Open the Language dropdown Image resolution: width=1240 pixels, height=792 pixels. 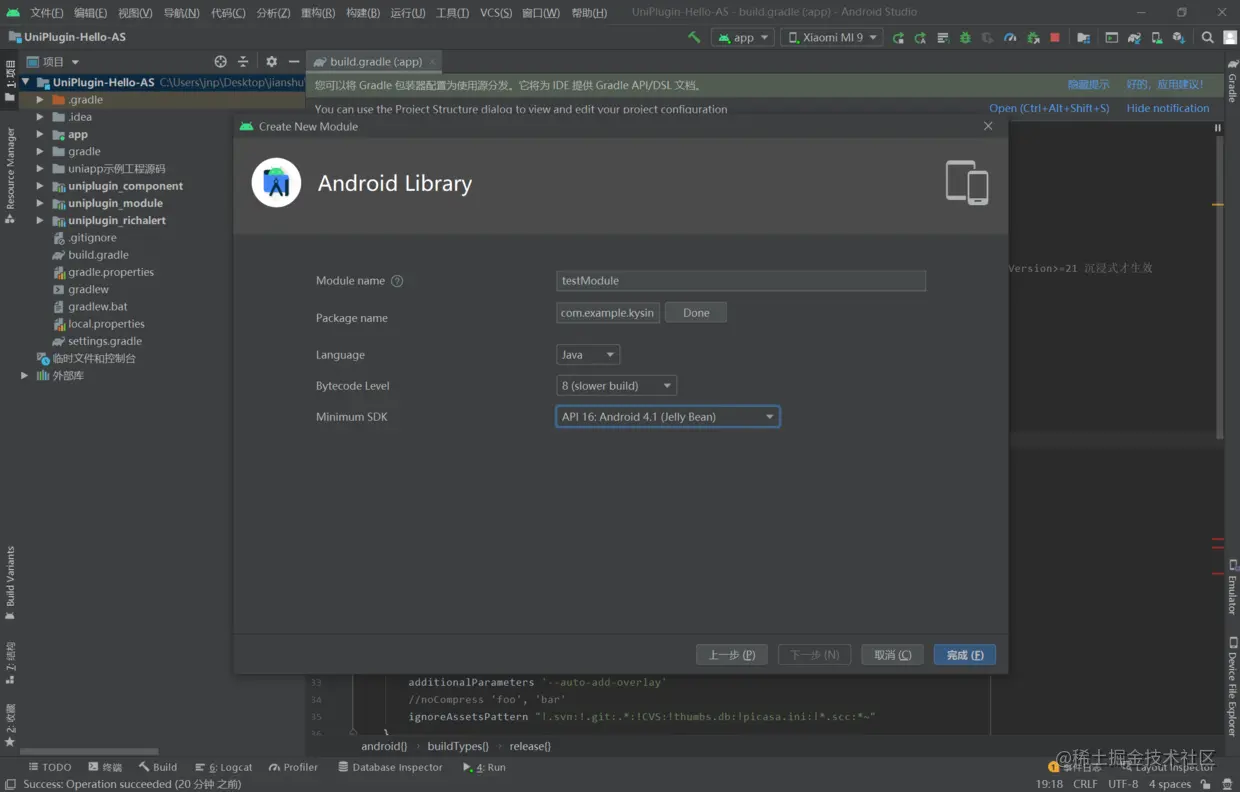coord(588,355)
